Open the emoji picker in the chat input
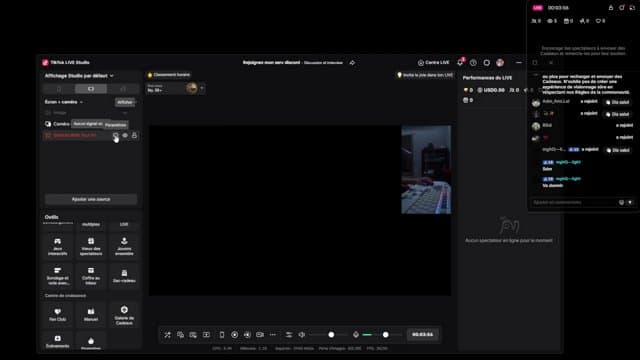Viewport: 640px width, 360px height. (621, 202)
